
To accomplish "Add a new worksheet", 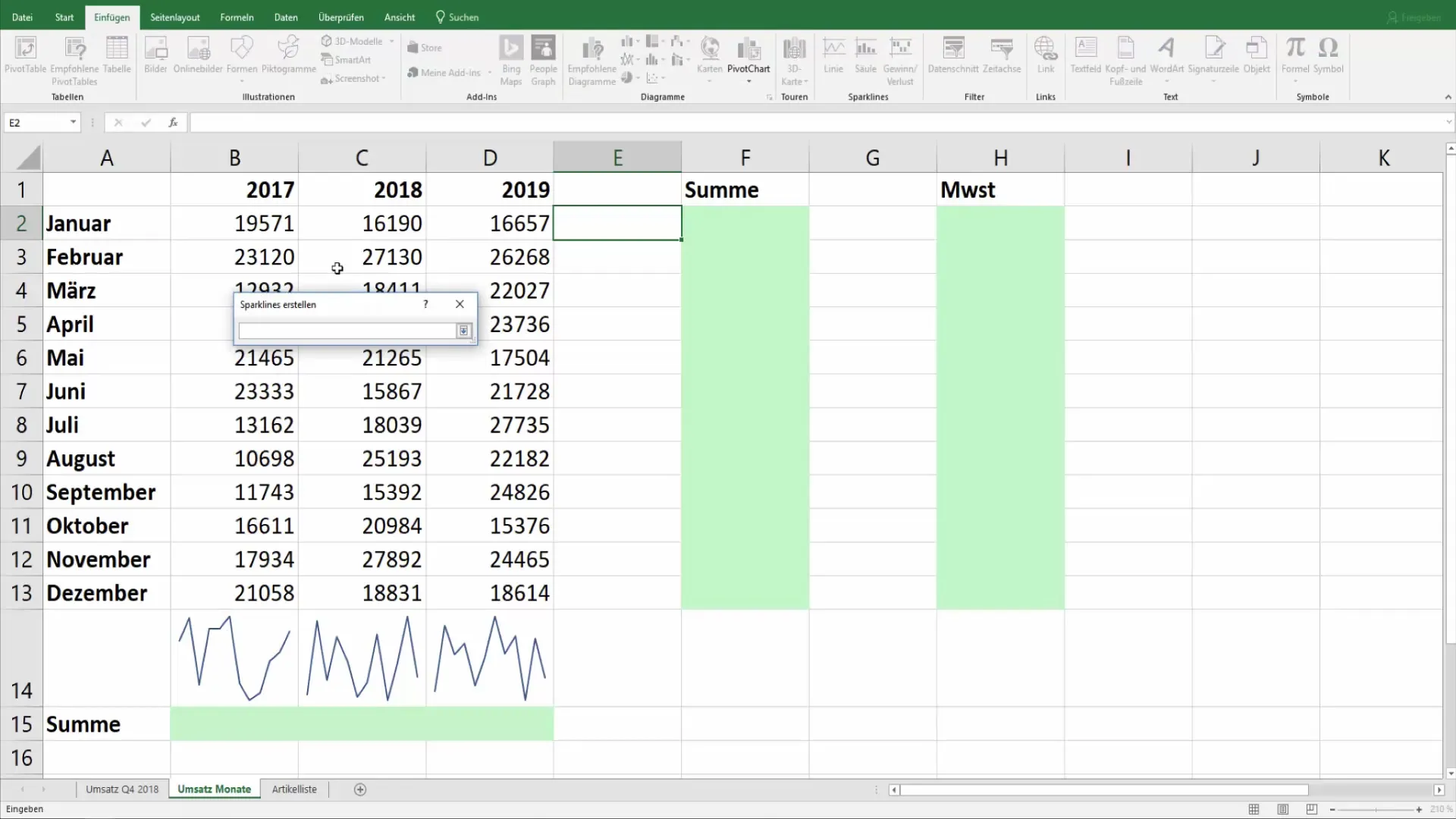I will (x=360, y=789).
